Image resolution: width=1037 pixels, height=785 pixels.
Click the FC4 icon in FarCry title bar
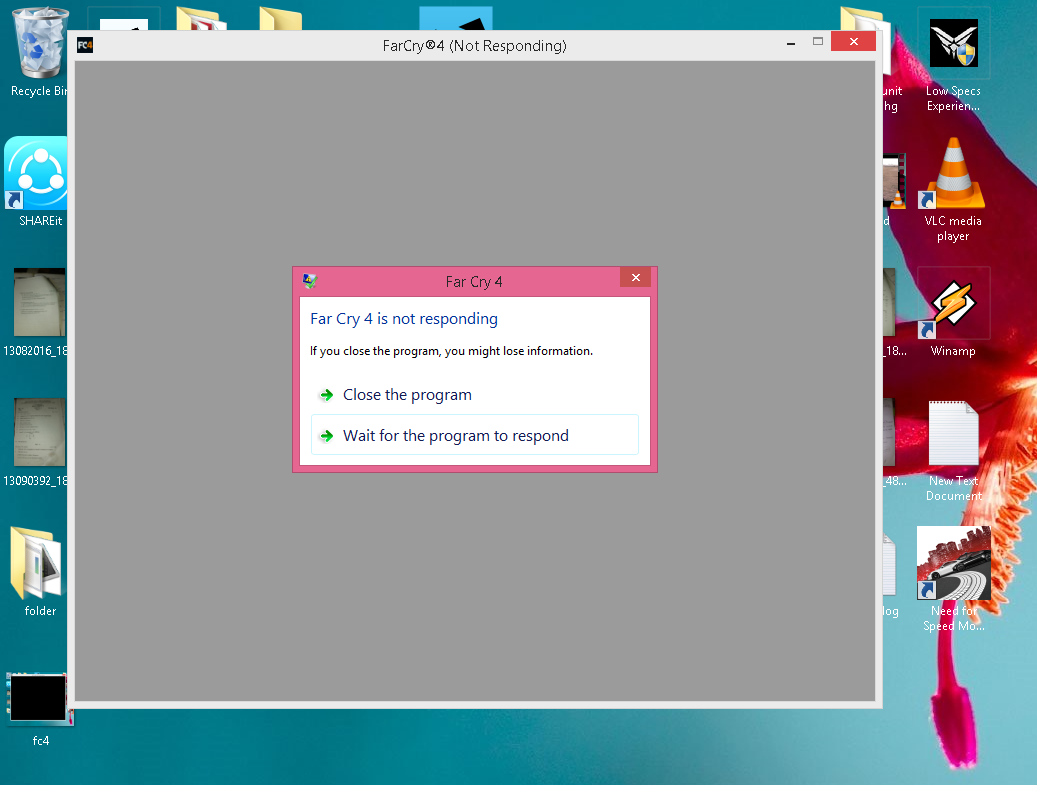coord(85,45)
